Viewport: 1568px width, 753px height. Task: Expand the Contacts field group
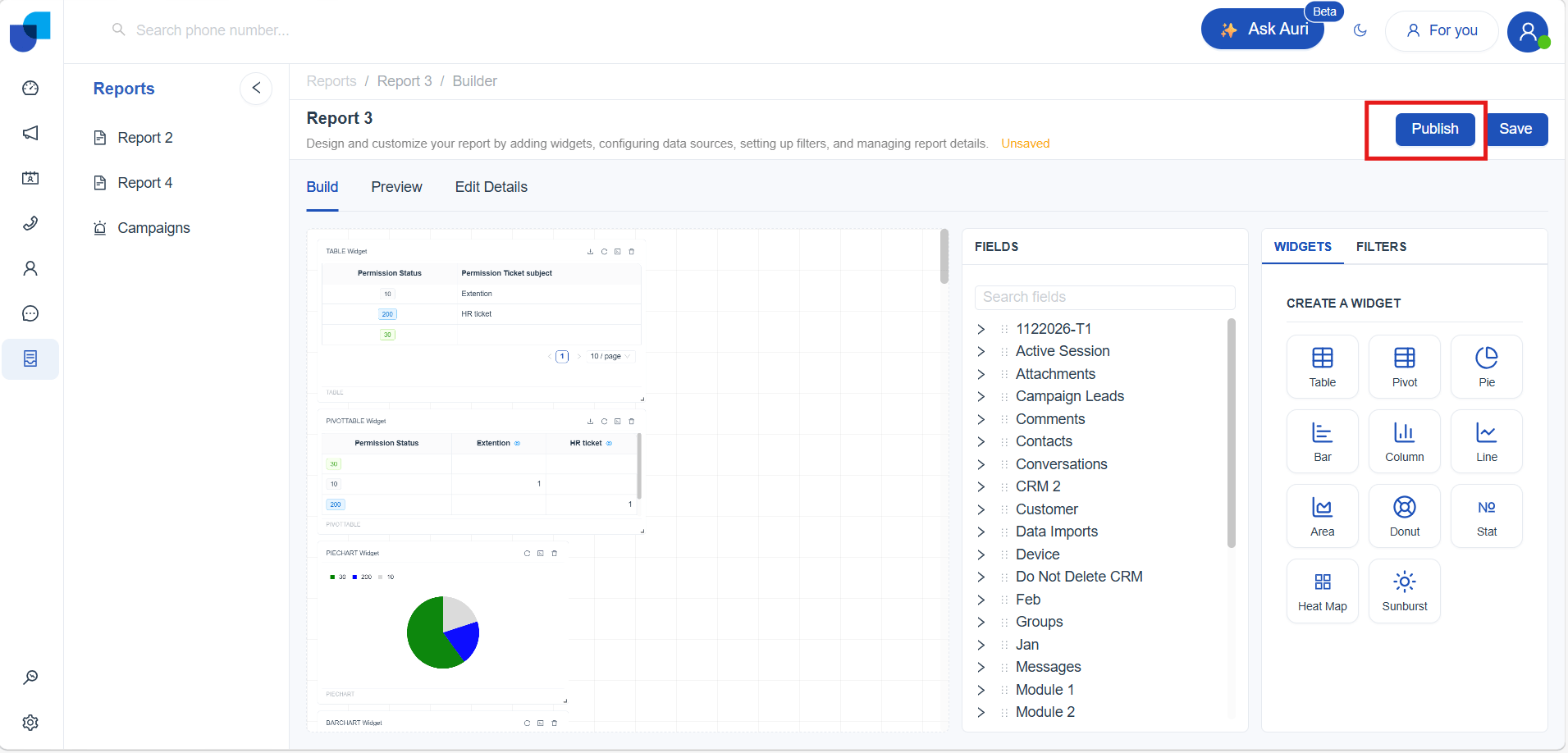pos(981,441)
